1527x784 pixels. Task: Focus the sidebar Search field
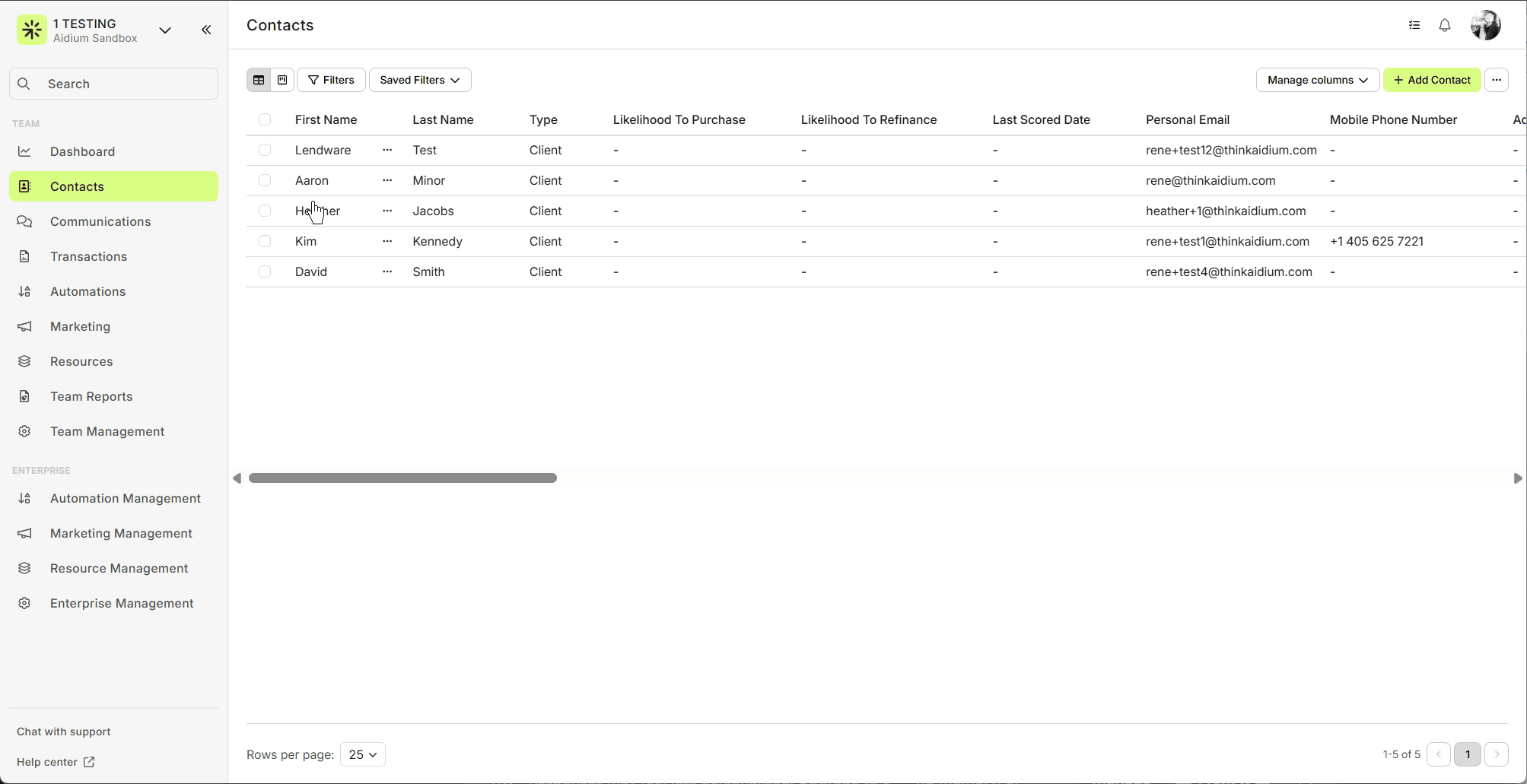(x=114, y=84)
